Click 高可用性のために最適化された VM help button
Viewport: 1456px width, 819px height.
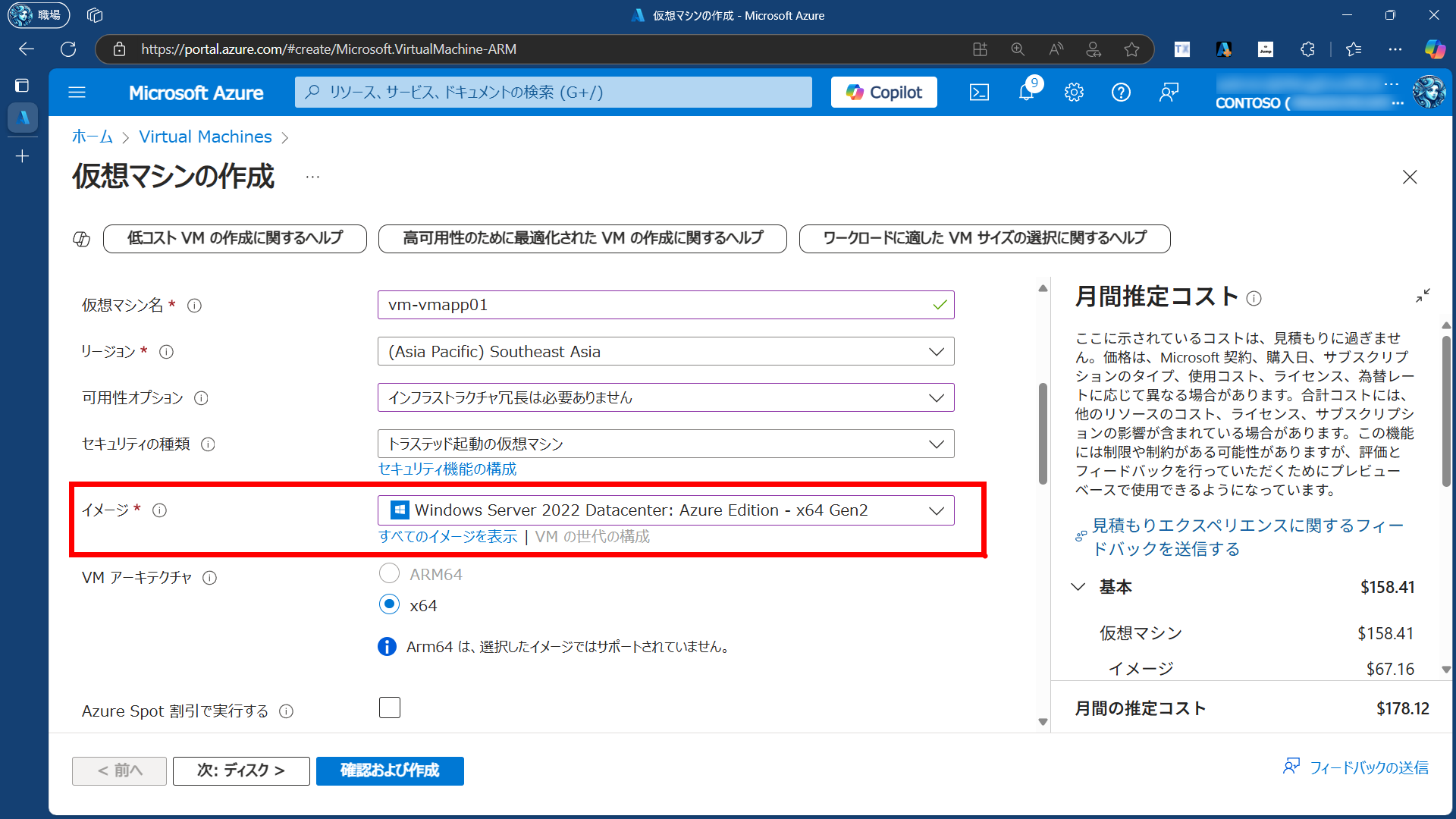point(582,238)
